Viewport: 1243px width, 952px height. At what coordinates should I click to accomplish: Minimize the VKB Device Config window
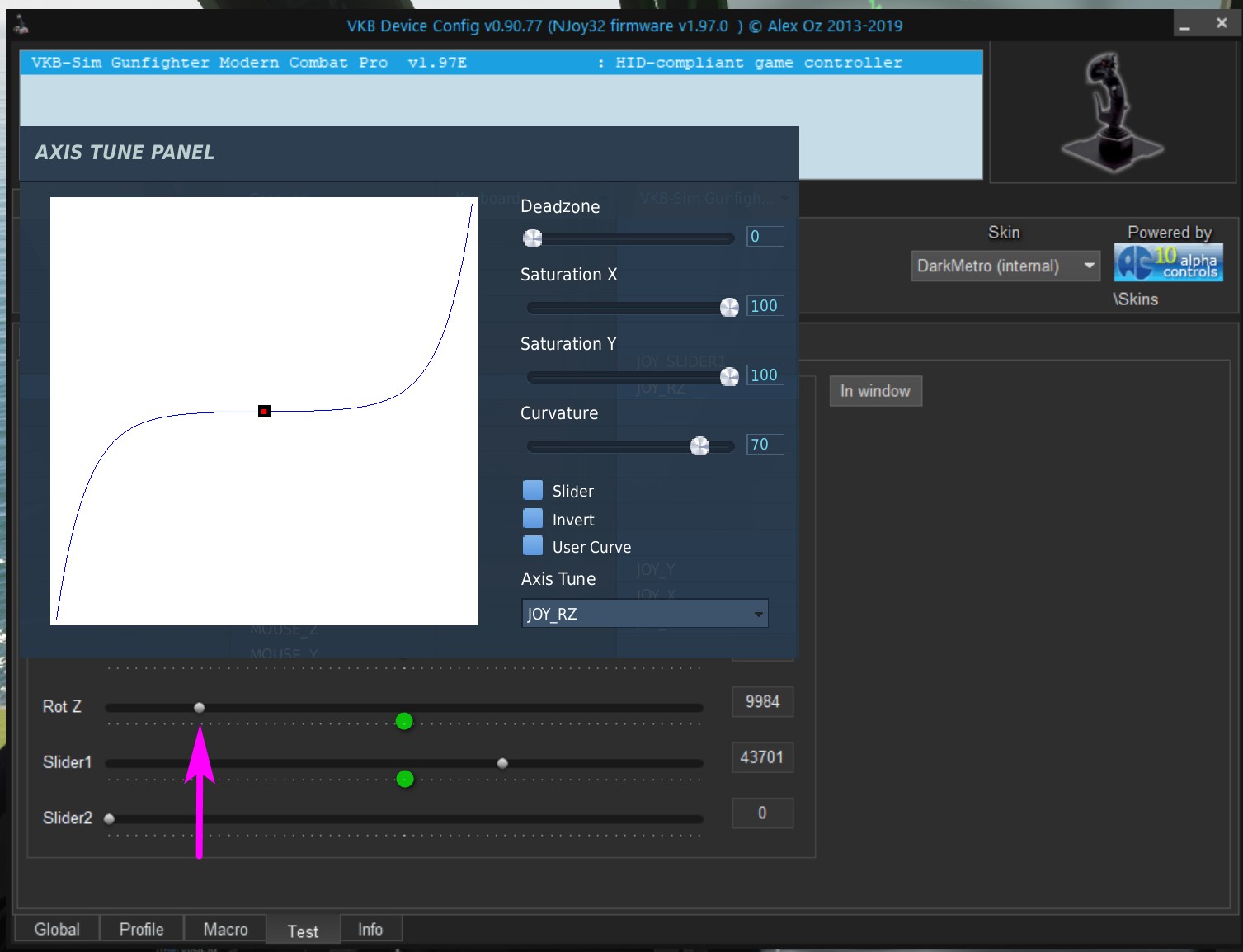(1185, 25)
